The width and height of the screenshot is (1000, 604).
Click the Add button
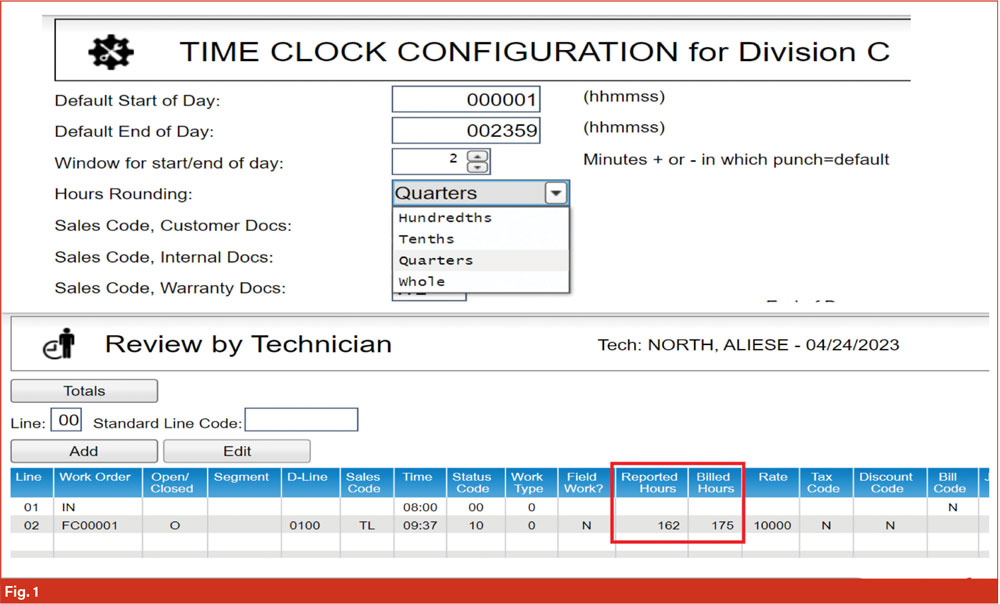point(84,451)
